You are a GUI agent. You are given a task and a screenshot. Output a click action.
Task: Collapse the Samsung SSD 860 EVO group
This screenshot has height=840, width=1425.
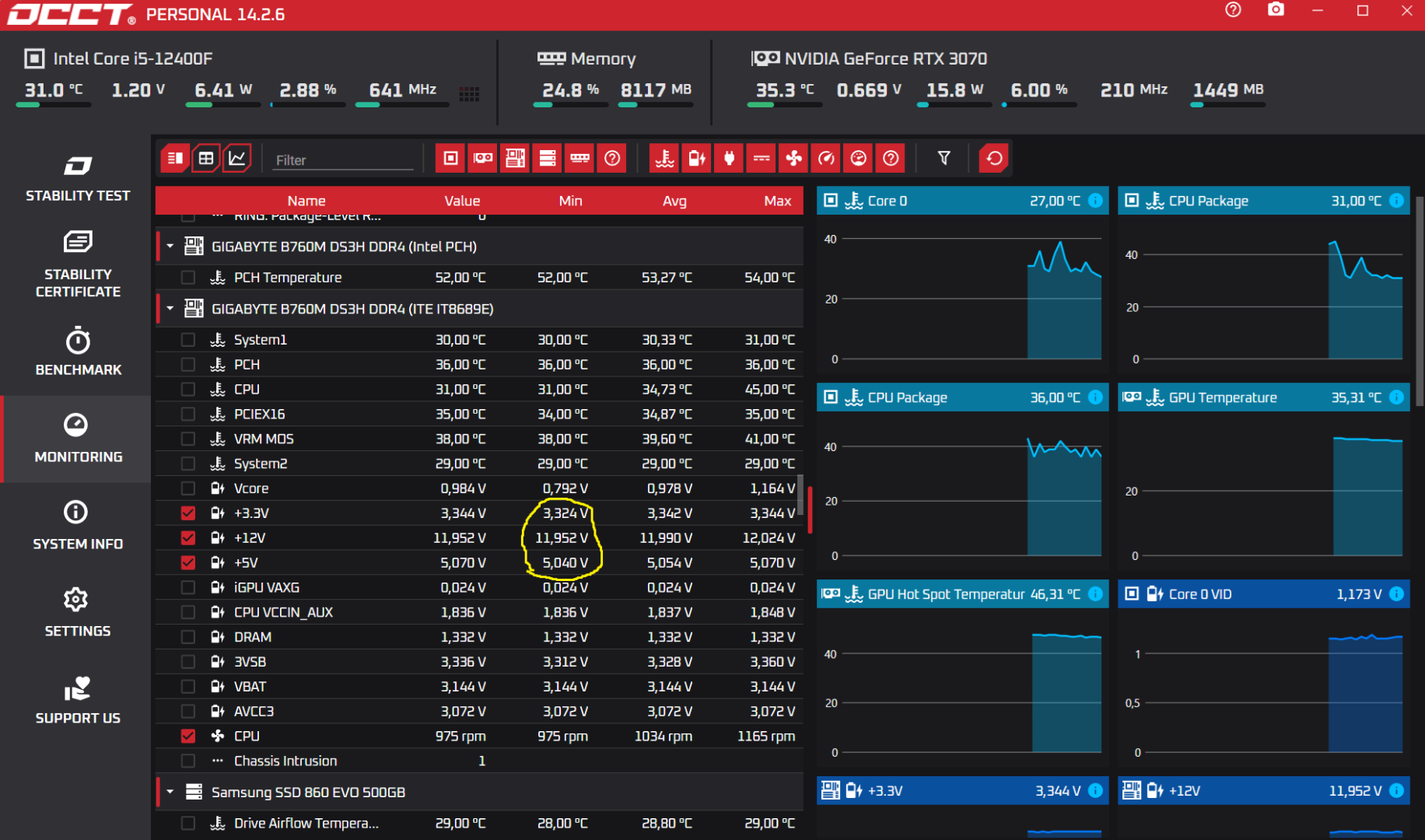[170, 792]
